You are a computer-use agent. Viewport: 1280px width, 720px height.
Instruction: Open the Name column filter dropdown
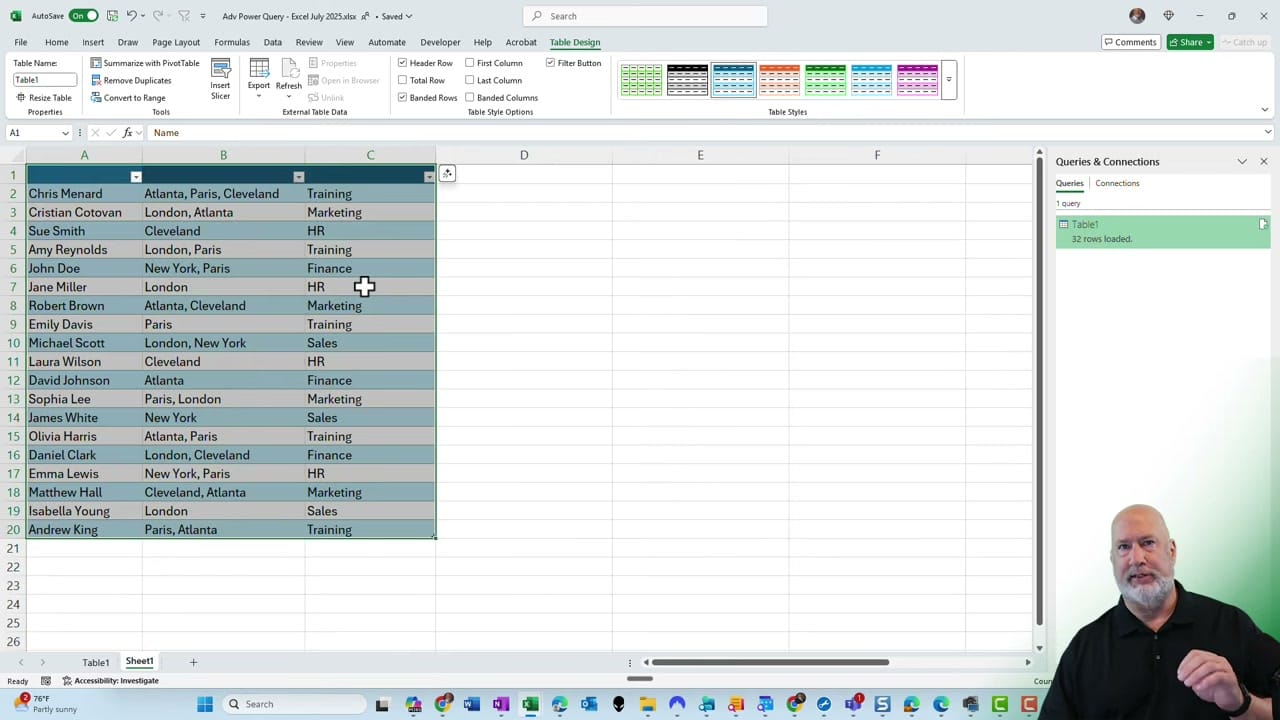click(x=136, y=176)
